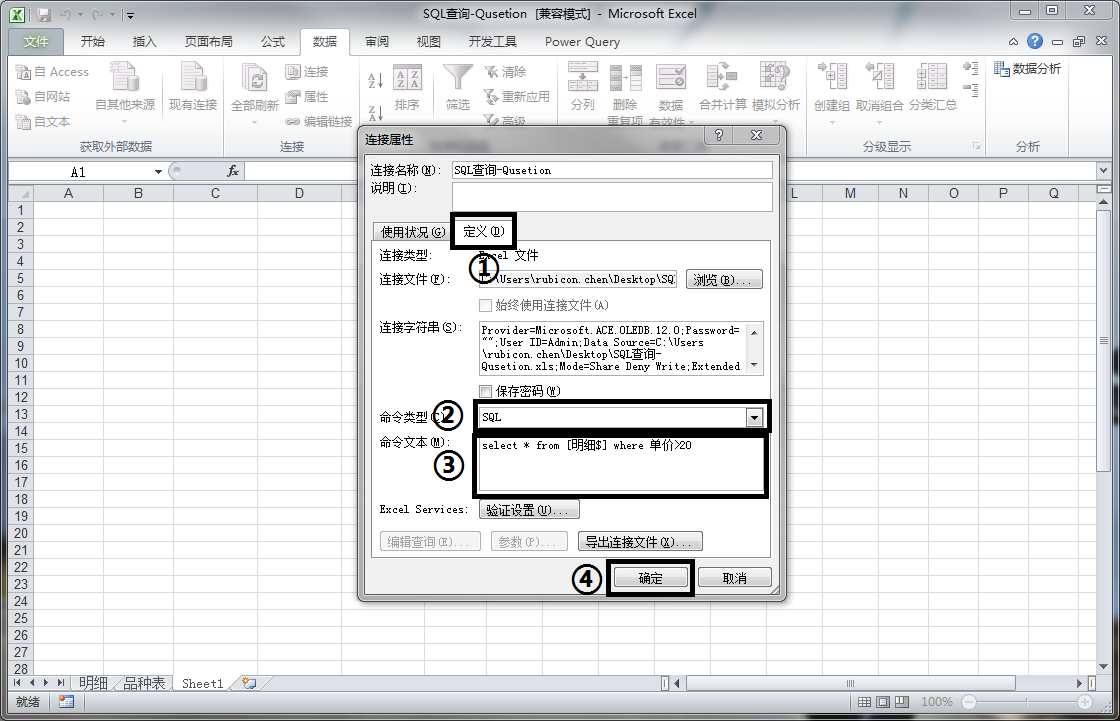The image size is (1120, 721).
Task: Open 数据分析 data analysis tool
Action: tap(1028, 68)
